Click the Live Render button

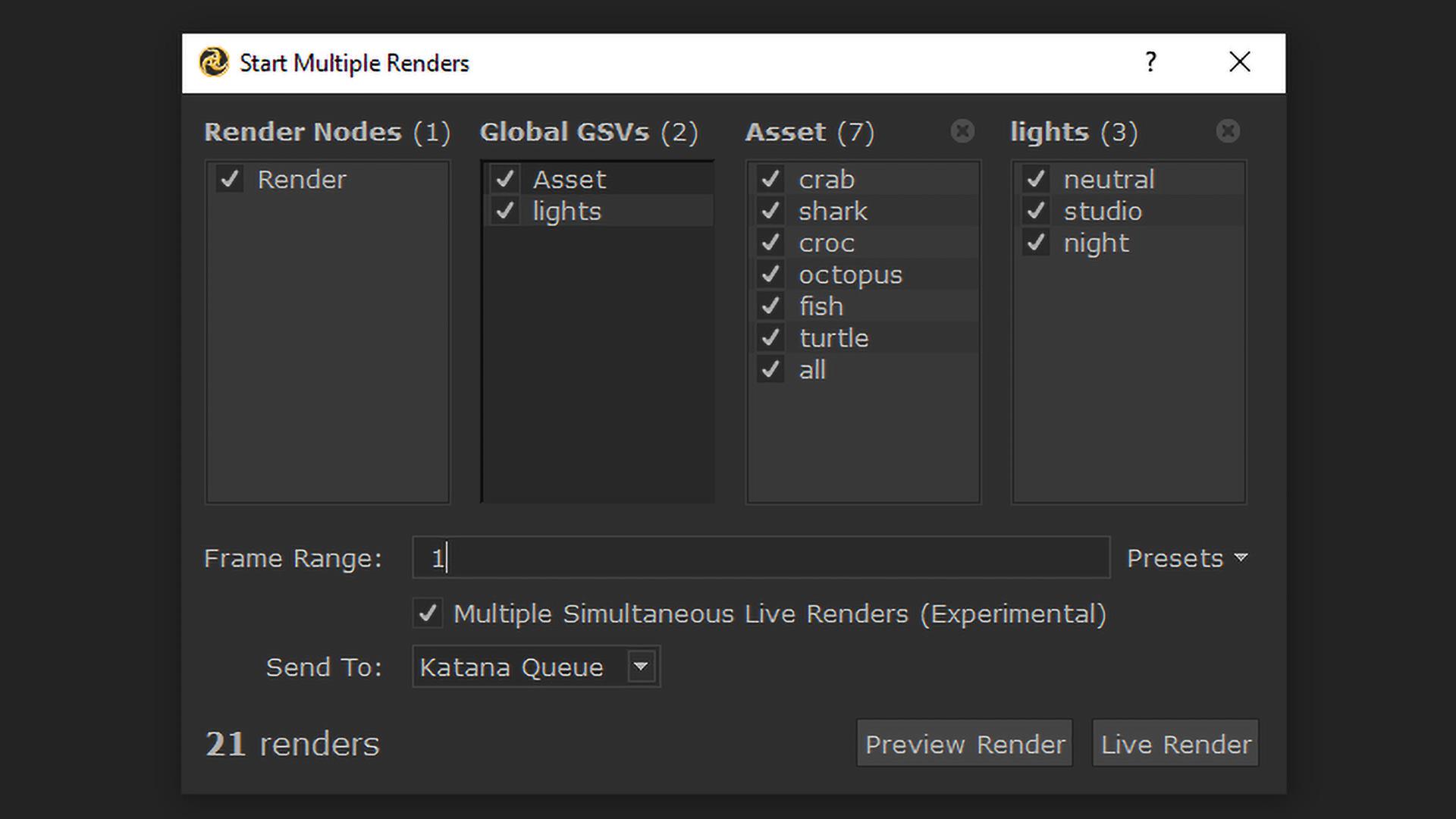[x=1175, y=744]
